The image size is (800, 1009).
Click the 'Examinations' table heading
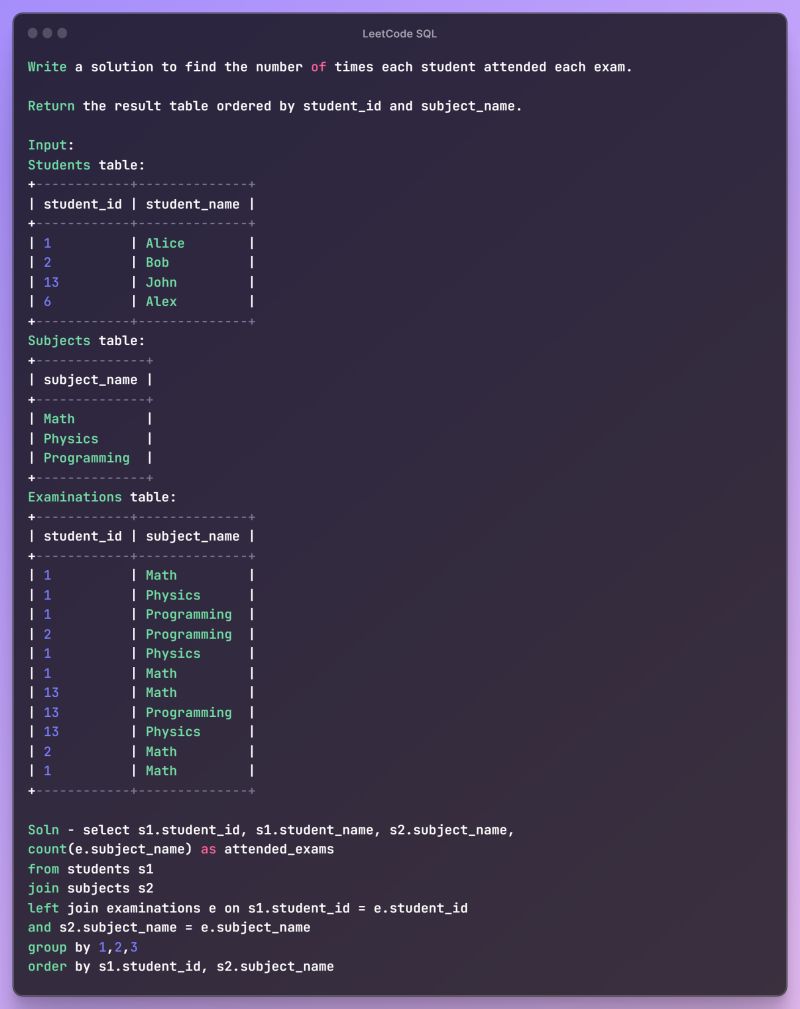(75, 497)
